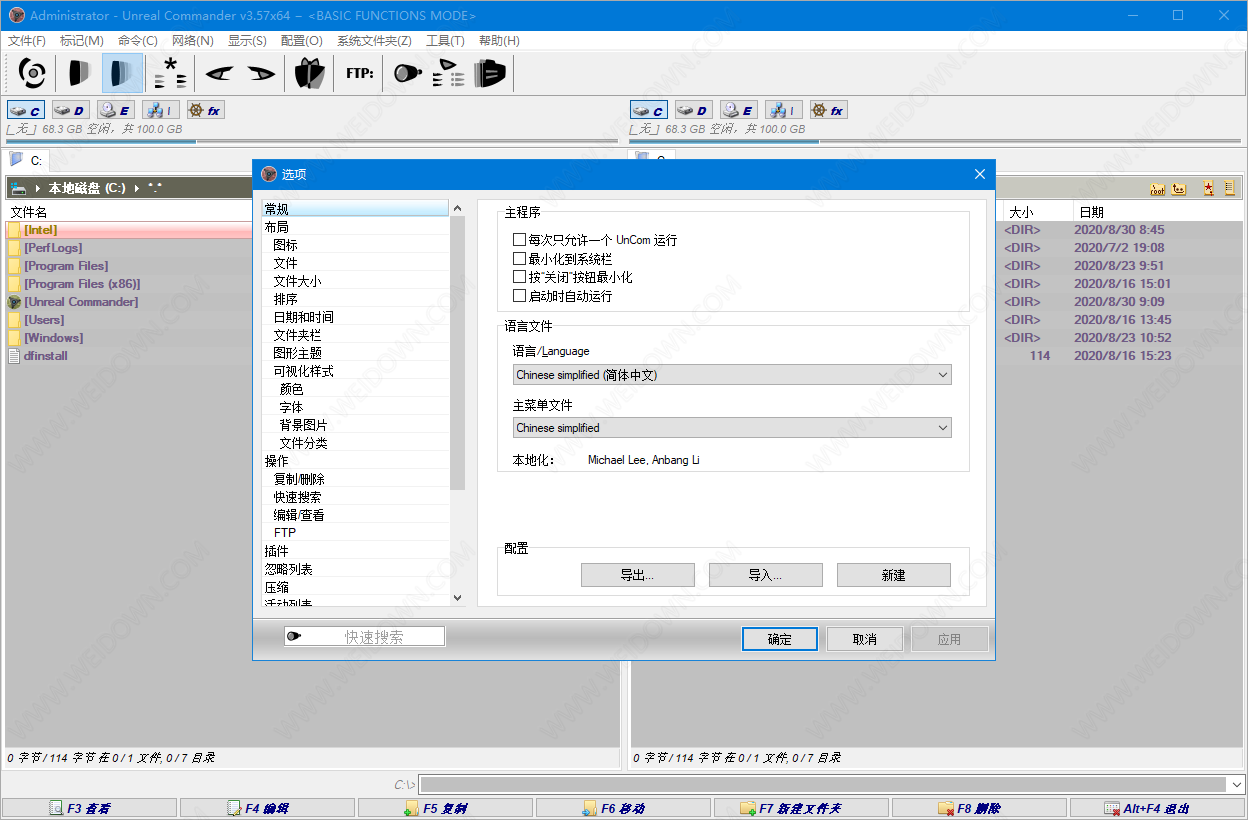Select drive E in right panel
Image resolution: width=1248 pixels, height=820 pixels.
click(738, 110)
